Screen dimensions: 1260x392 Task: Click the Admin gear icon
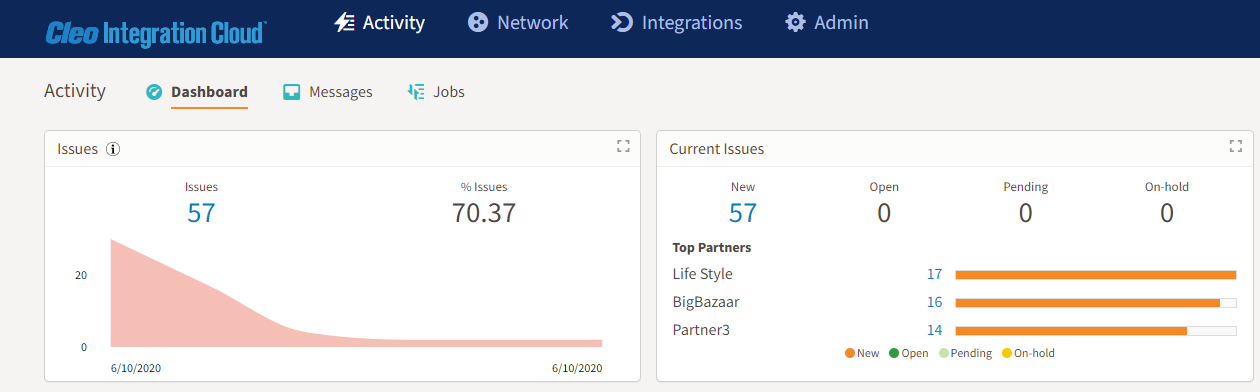pos(795,22)
